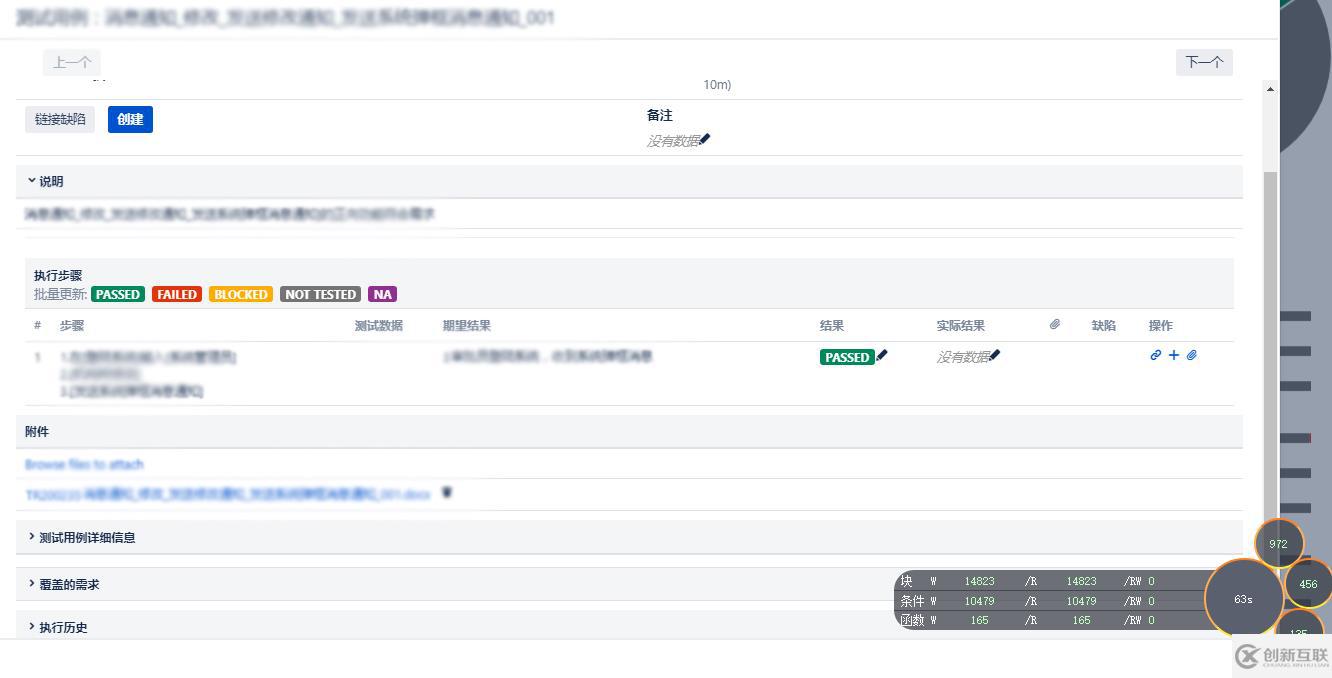Viewport: 1332px width, 678px height.
Task: Delete the attached docx with the trash icon
Action: (x=446, y=492)
